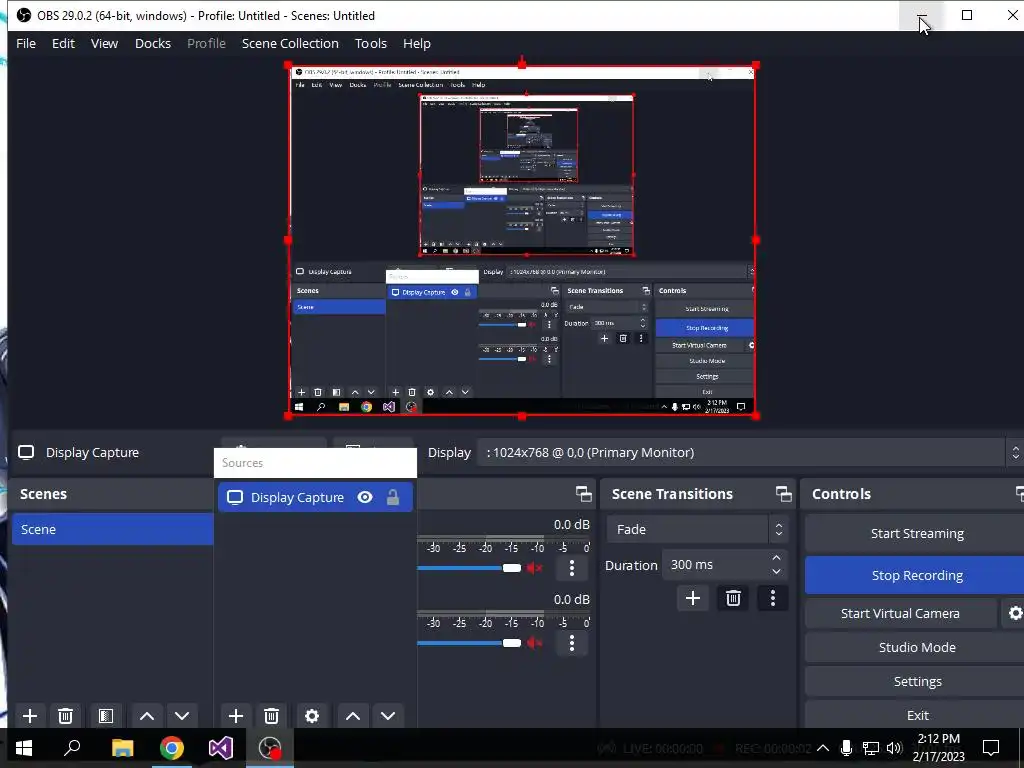Open Virtual Camera settings gear
This screenshot has width=1024, height=768.
[1015, 613]
